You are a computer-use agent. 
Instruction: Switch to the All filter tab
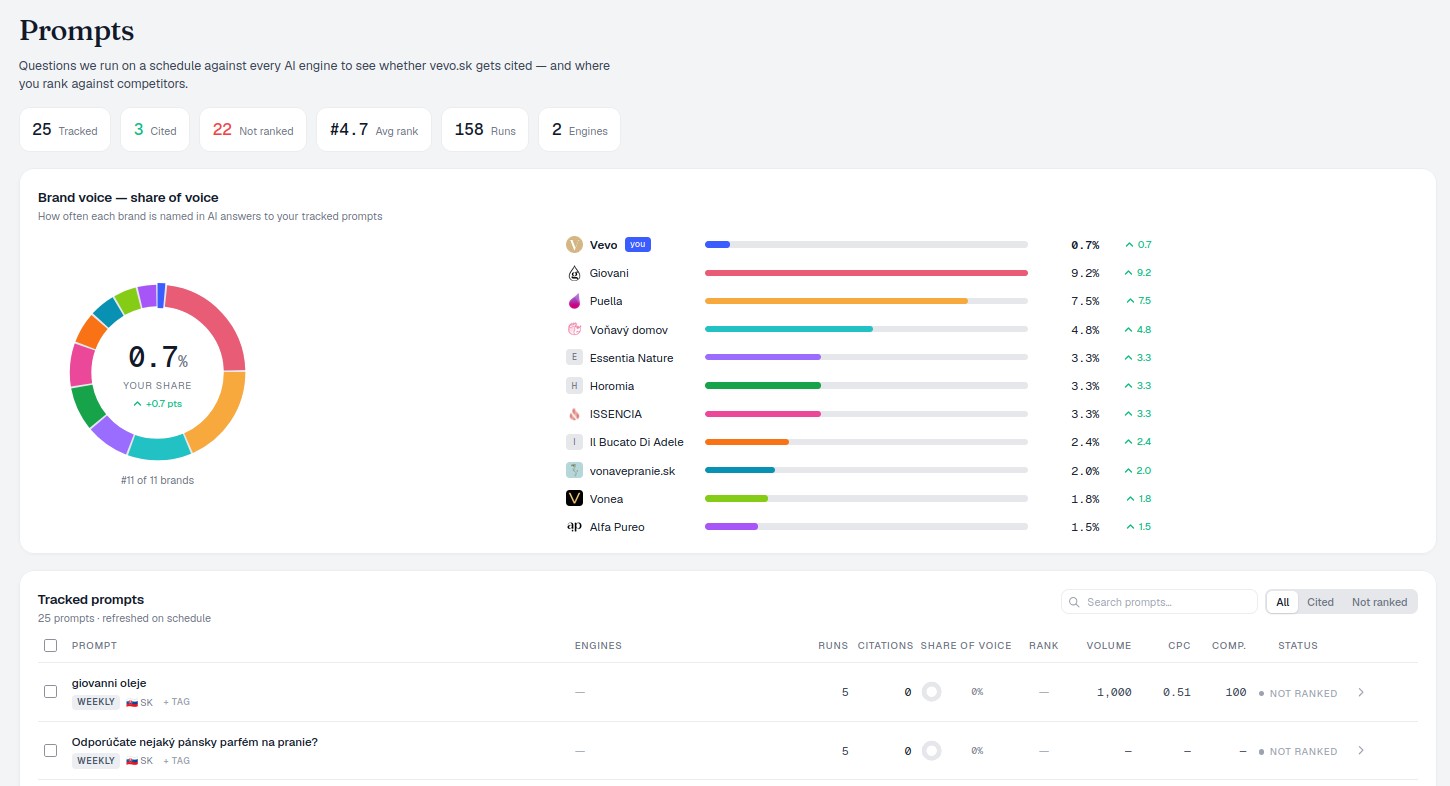click(1282, 602)
